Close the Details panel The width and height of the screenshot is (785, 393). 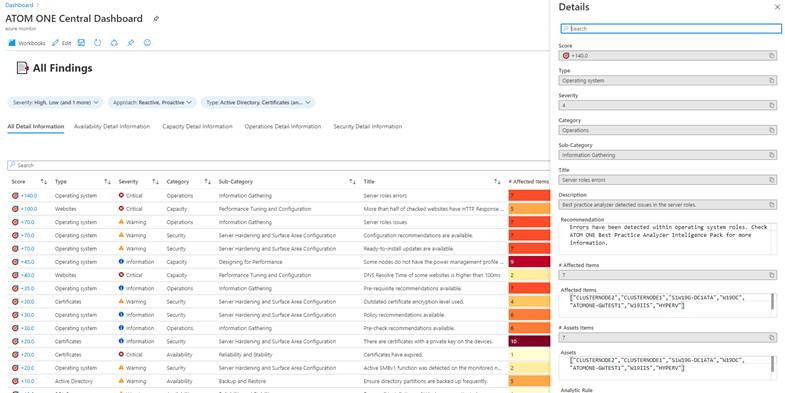(777, 8)
